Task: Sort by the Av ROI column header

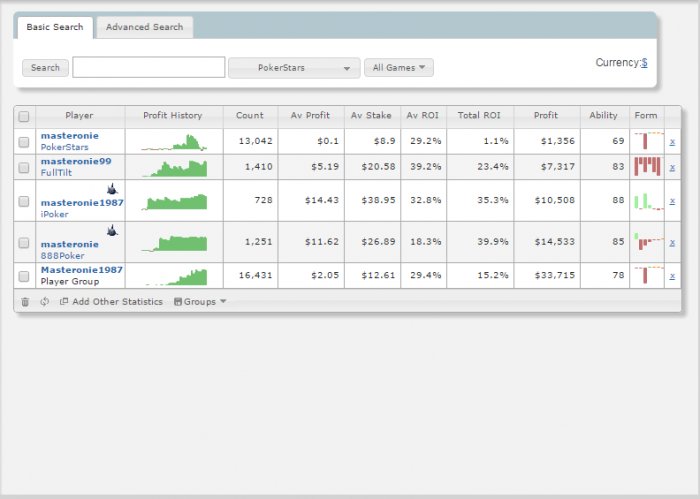Action: [423, 116]
